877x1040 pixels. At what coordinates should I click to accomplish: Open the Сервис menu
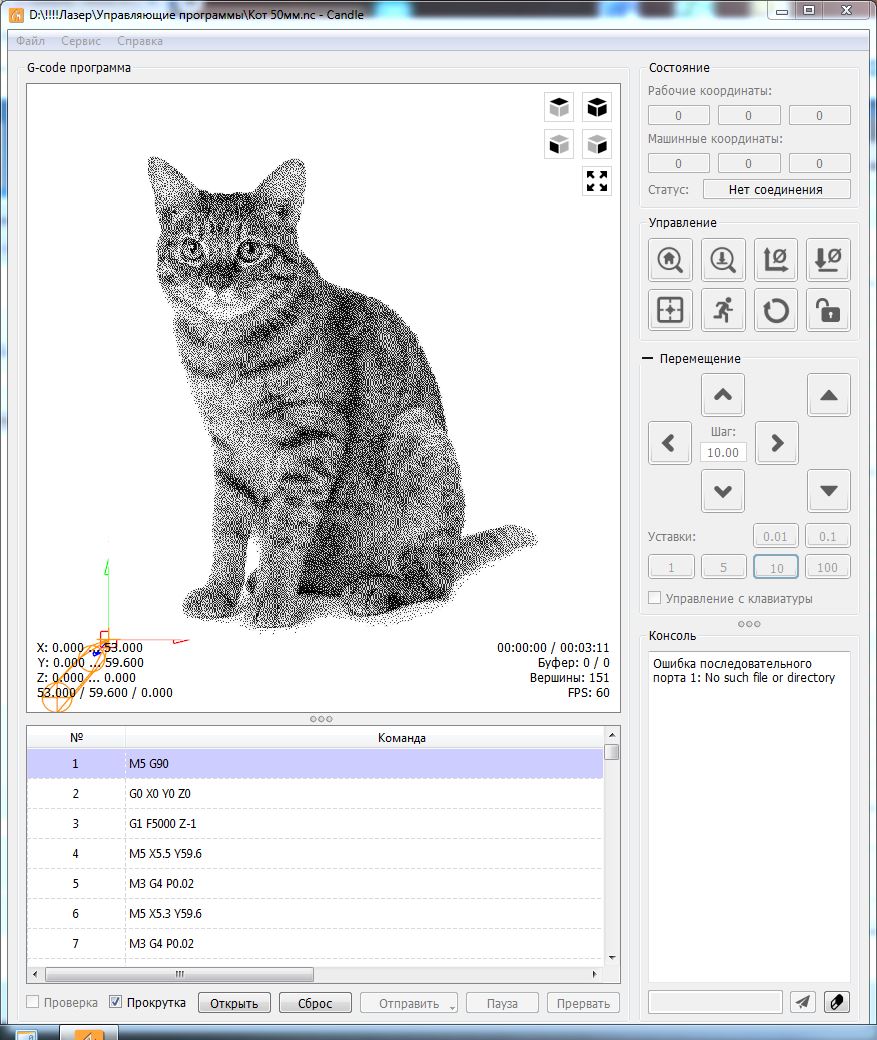point(81,41)
